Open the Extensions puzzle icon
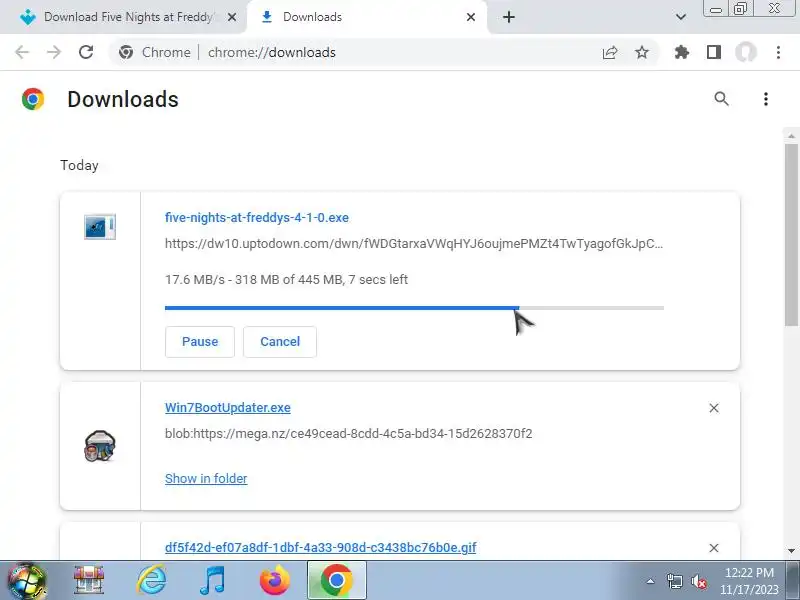This screenshot has height=600, width=800. pyautogui.click(x=682, y=52)
